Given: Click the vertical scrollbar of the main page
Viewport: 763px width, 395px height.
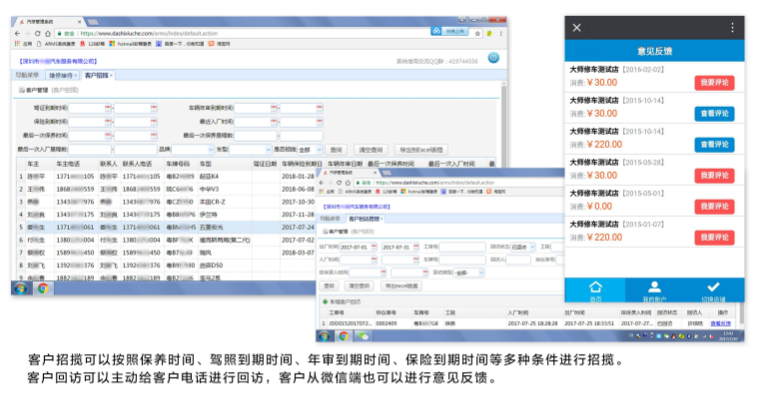Looking at the screenshot, I should (x=504, y=126).
